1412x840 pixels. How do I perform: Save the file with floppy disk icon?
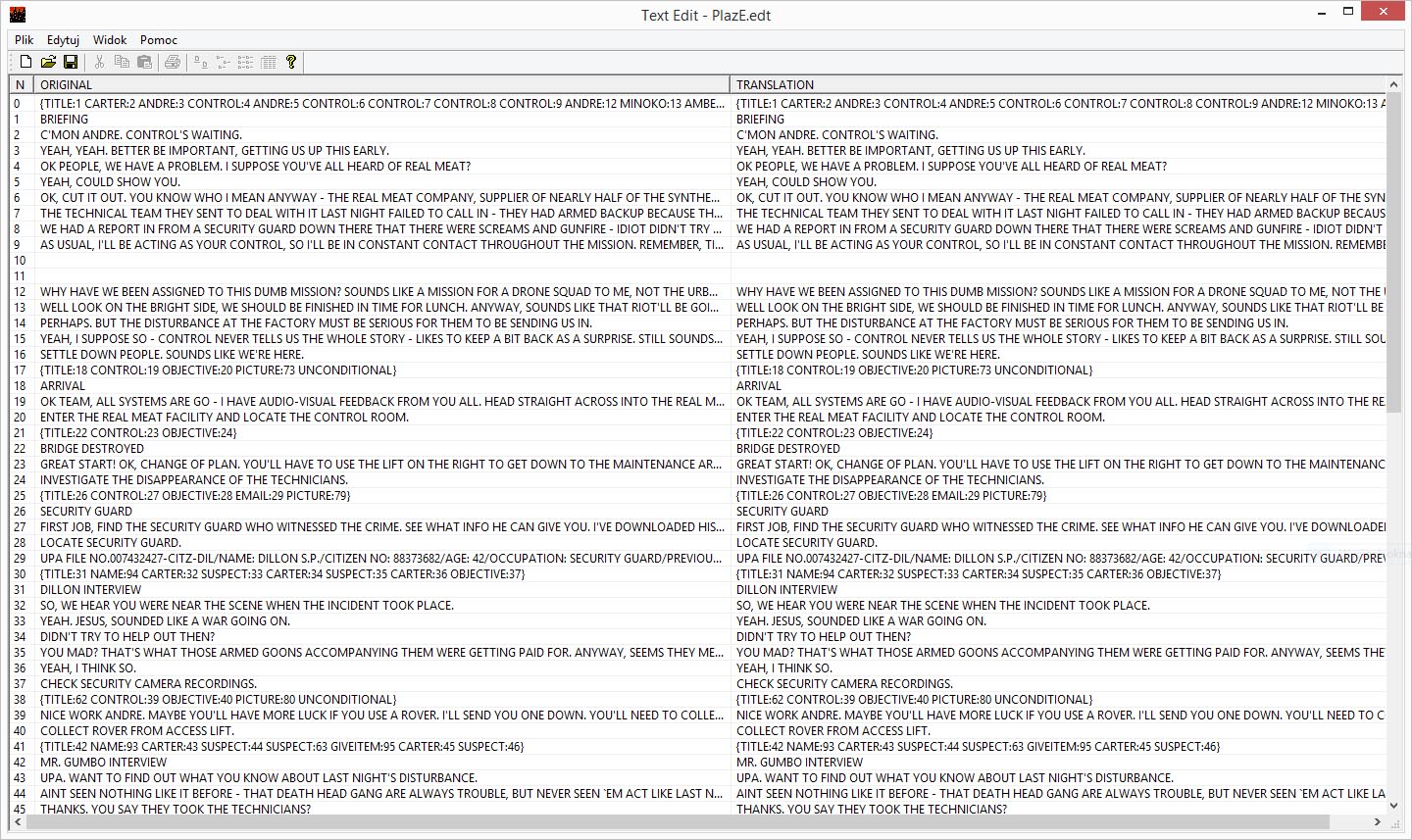(71, 62)
